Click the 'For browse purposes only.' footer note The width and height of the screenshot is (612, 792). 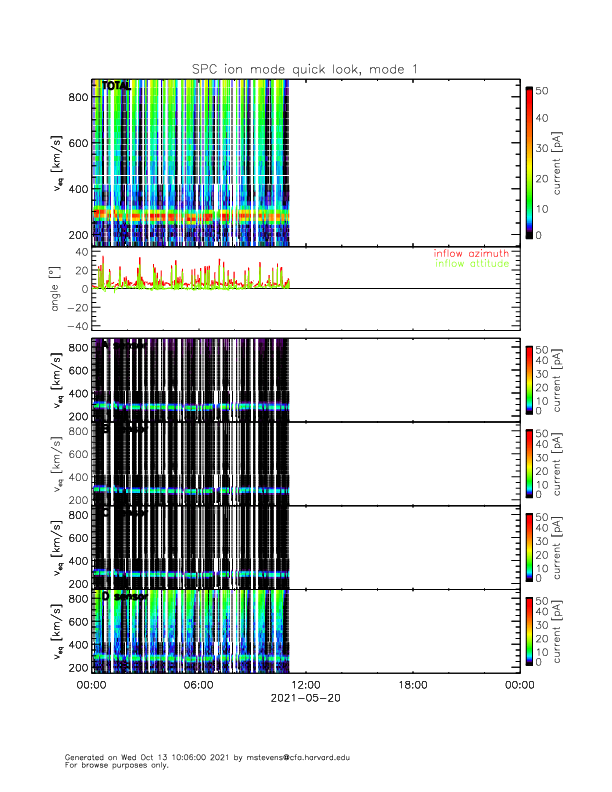(x=116, y=765)
